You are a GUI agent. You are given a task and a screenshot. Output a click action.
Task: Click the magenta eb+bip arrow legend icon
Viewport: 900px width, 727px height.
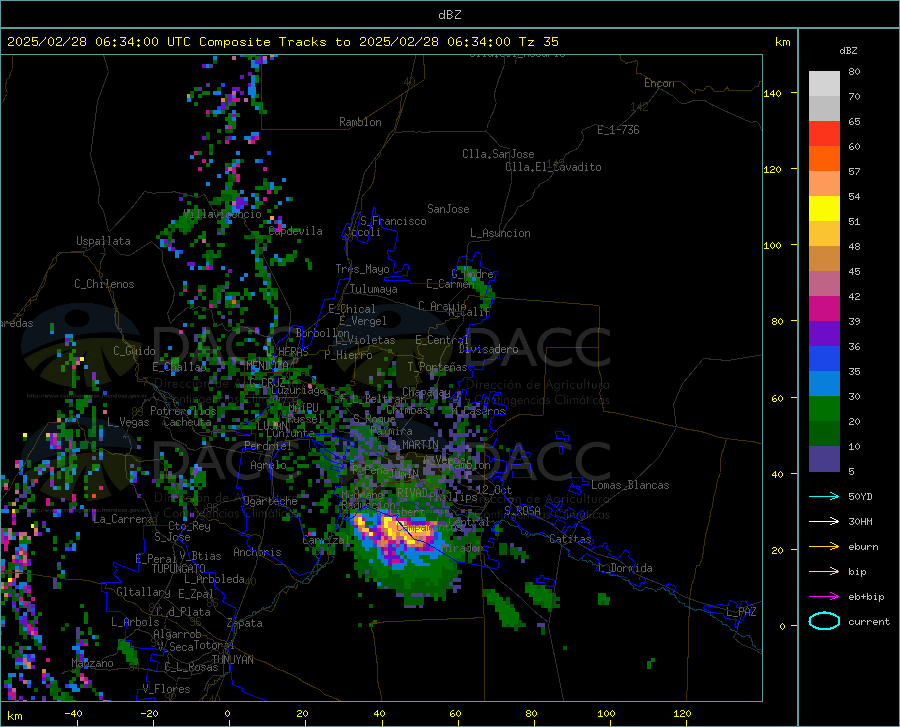coord(824,596)
